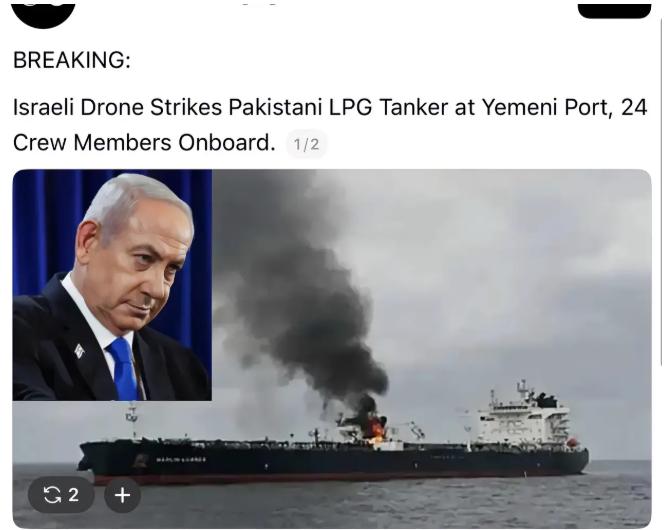667x530 pixels.
Task: Click the repost count number 2
Action: 74,495
